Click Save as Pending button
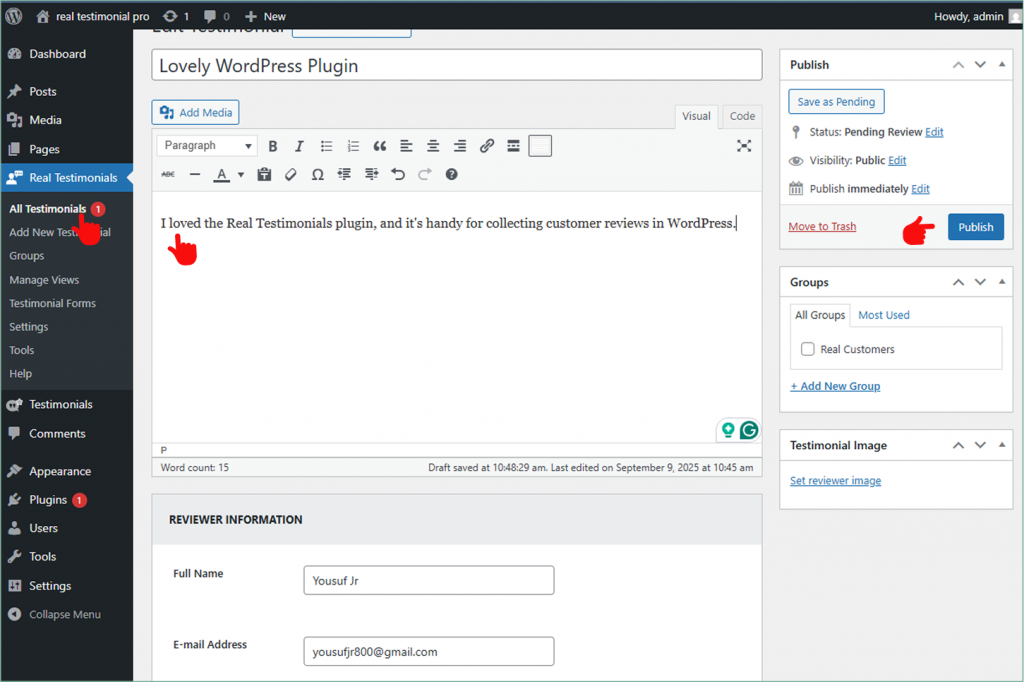1024x682 pixels. [x=836, y=102]
